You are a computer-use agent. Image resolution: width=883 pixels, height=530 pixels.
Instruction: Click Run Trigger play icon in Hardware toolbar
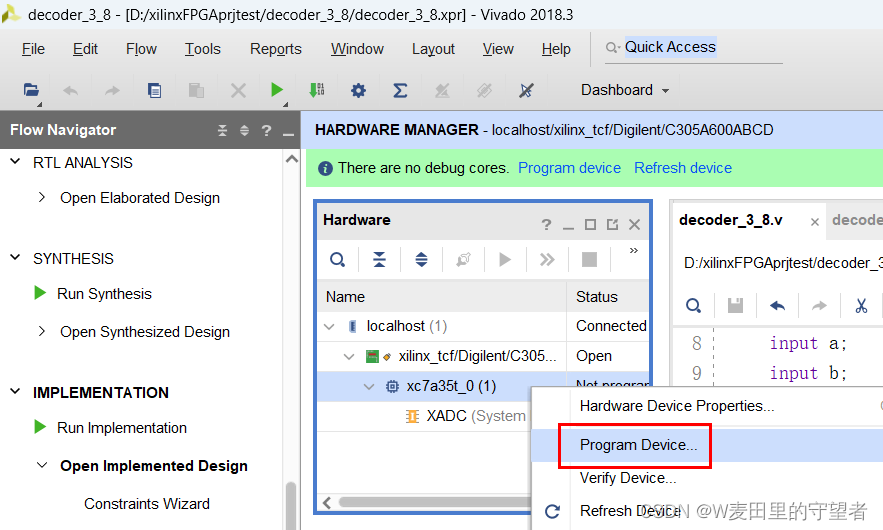[x=505, y=260]
